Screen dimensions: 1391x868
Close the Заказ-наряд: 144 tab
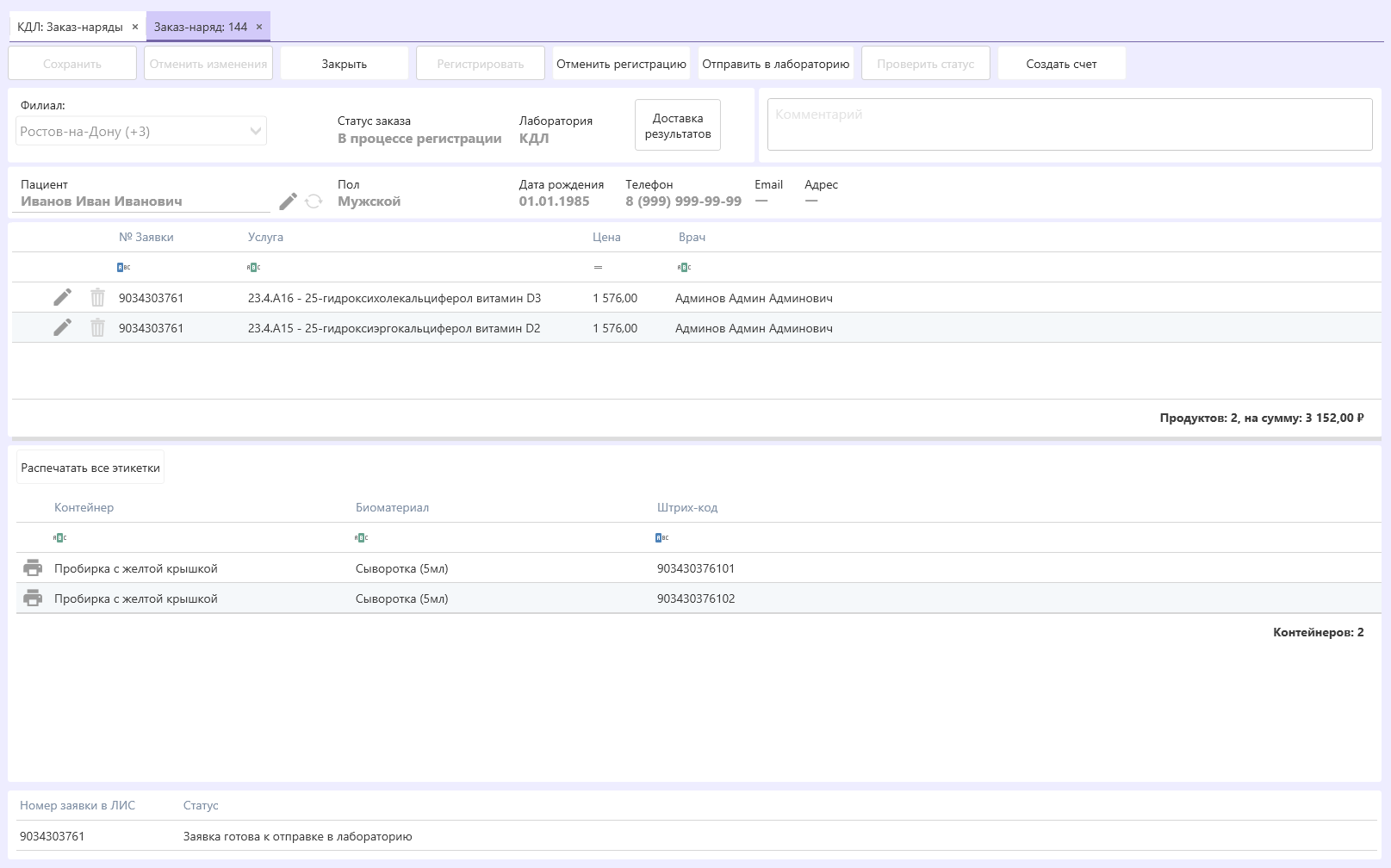point(259,27)
